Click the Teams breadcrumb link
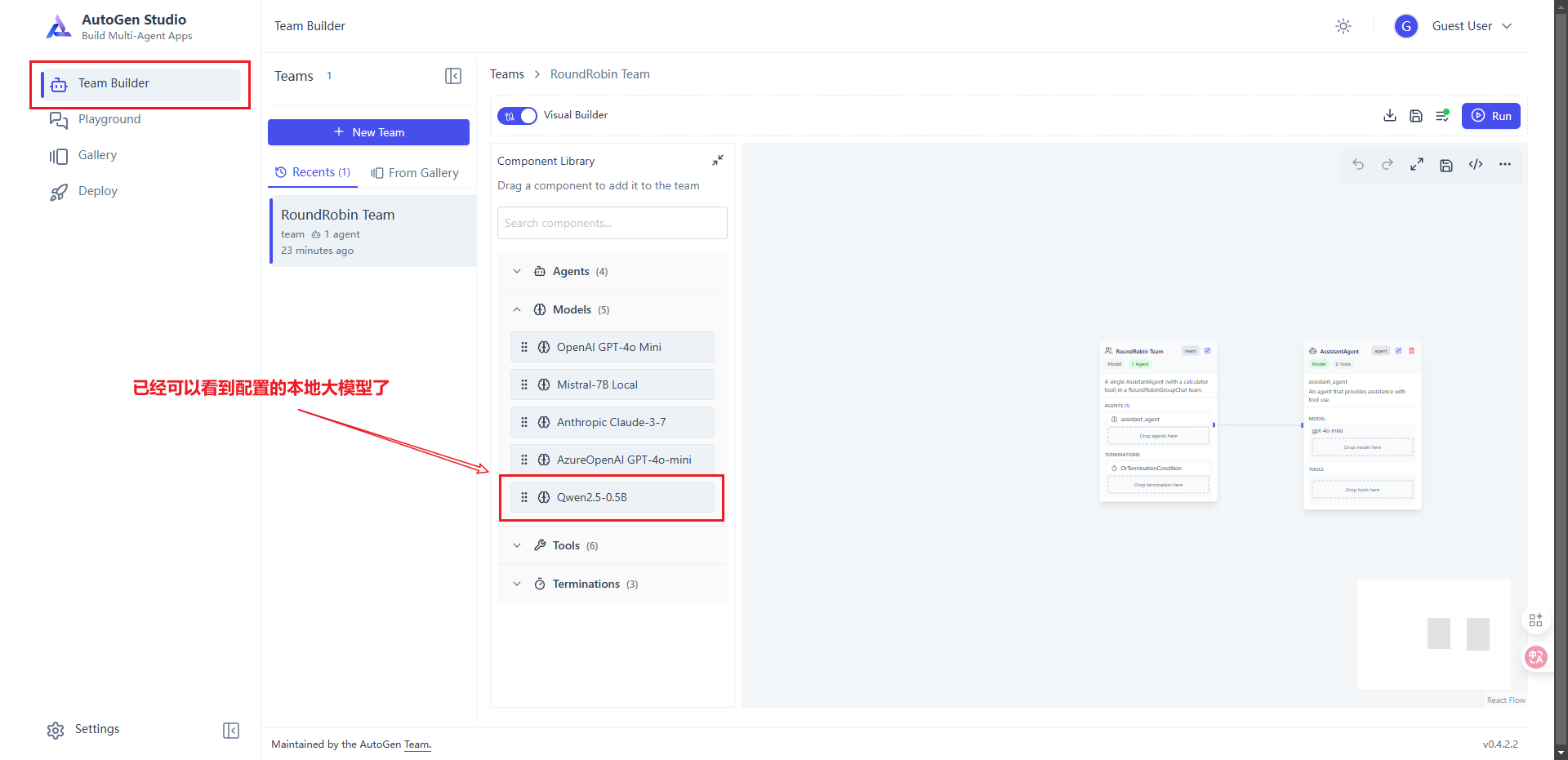Screen dimensions: 1568x760 (507, 74)
